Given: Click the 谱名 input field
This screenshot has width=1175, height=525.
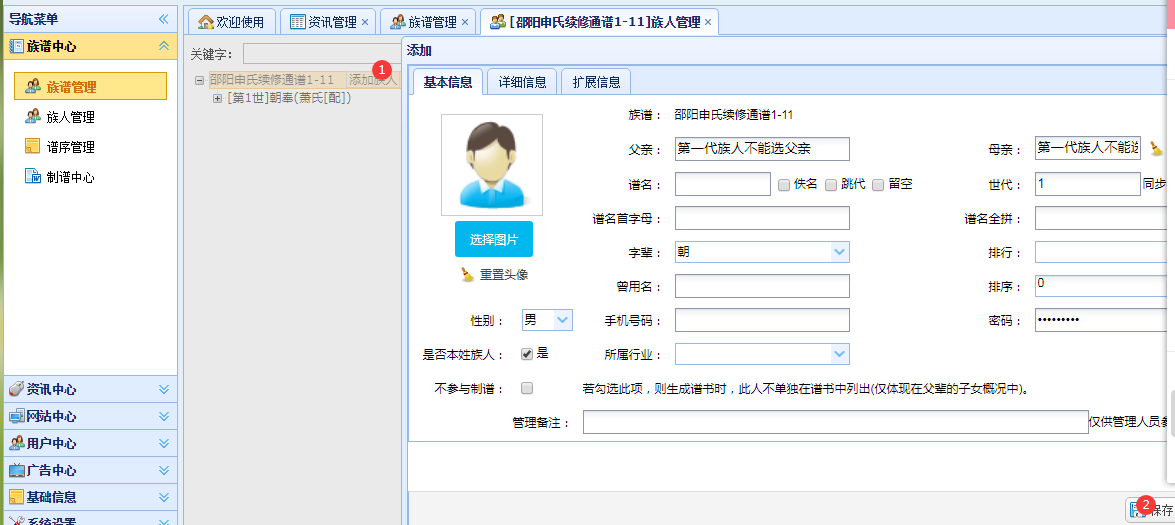Looking at the screenshot, I should pyautogui.click(x=722, y=184).
